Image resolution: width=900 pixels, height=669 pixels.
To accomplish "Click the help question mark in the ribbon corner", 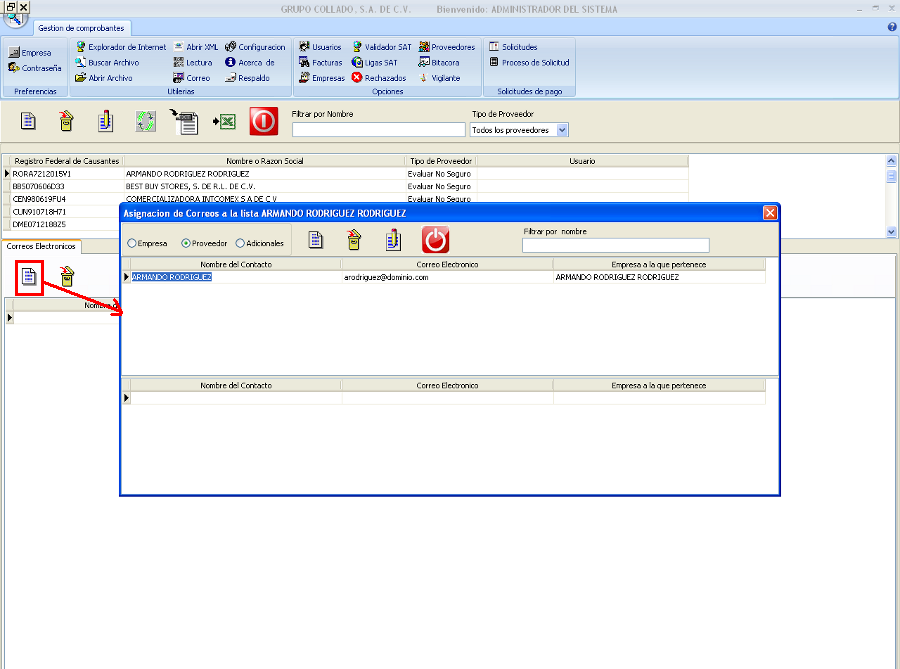I will click(891, 27).
